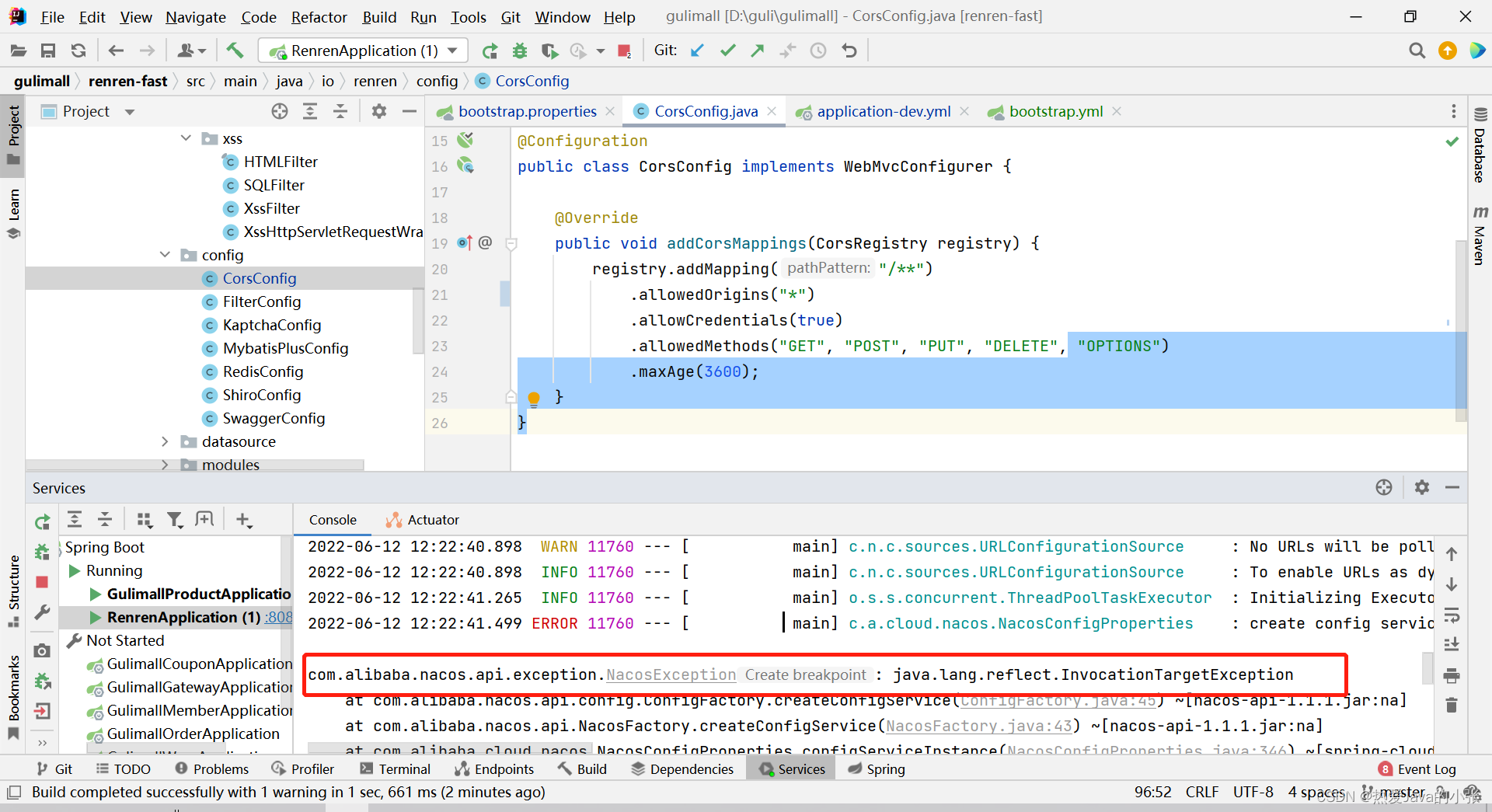Collapse all in Project panel
Viewport: 1492px width, 812px height.
[x=340, y=112]
